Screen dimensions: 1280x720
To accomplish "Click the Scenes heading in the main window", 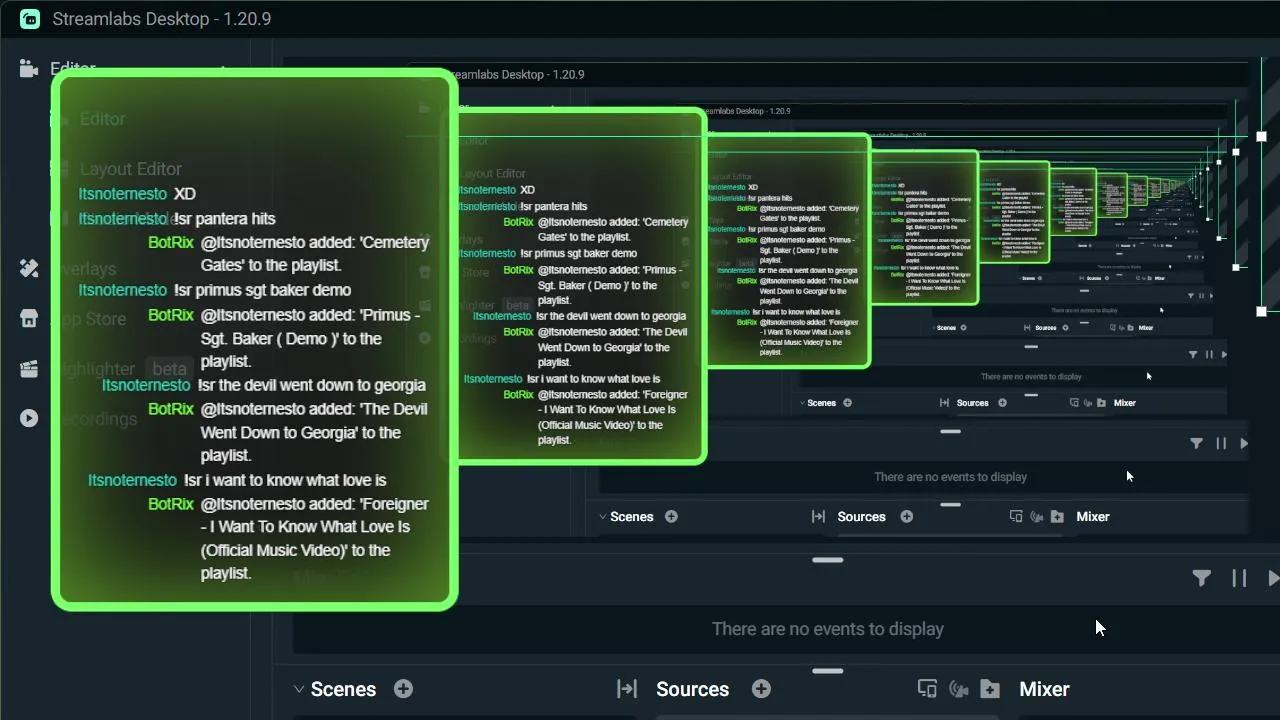I will [x=343, y=689].
